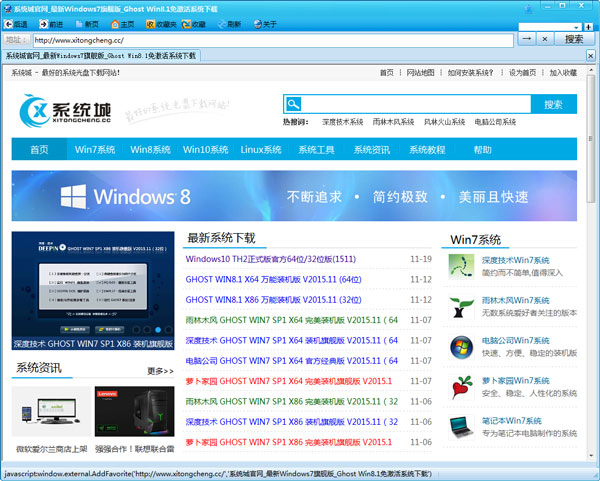
Task: Click the 首页 link in top bar
Action: click(386, 73)
